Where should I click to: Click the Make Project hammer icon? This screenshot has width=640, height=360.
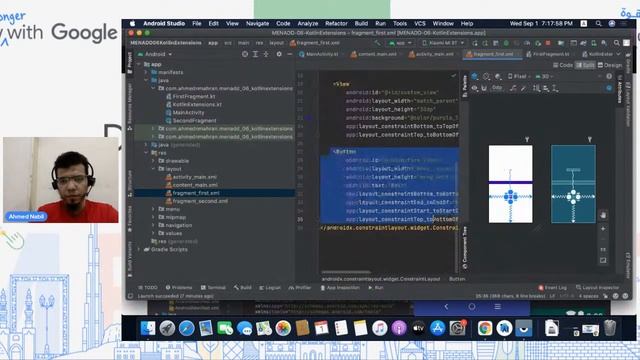click(377, 42)
